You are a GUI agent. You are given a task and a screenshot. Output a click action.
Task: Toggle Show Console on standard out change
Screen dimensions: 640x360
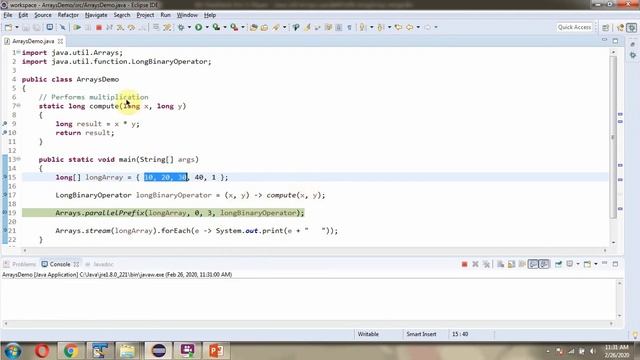(x=533, y=264)
